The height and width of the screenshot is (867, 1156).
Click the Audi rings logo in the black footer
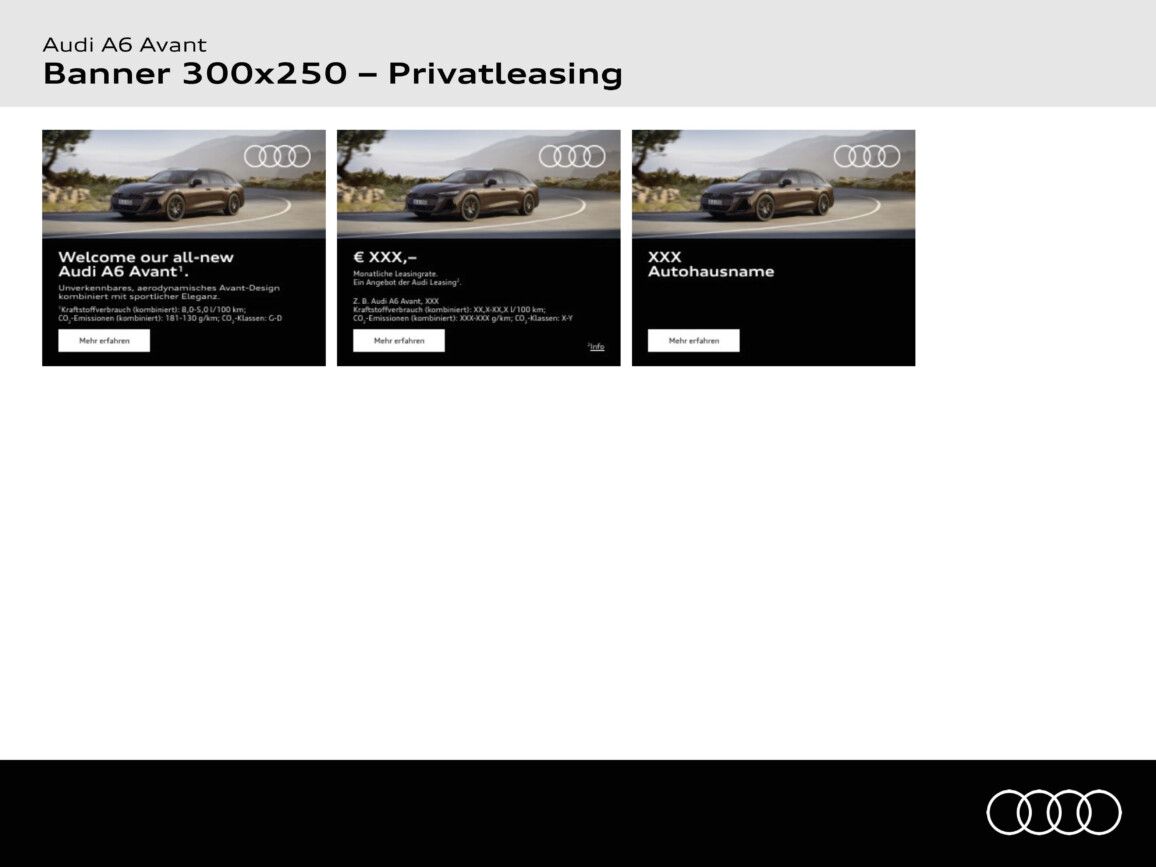(x=1053, y=811)
